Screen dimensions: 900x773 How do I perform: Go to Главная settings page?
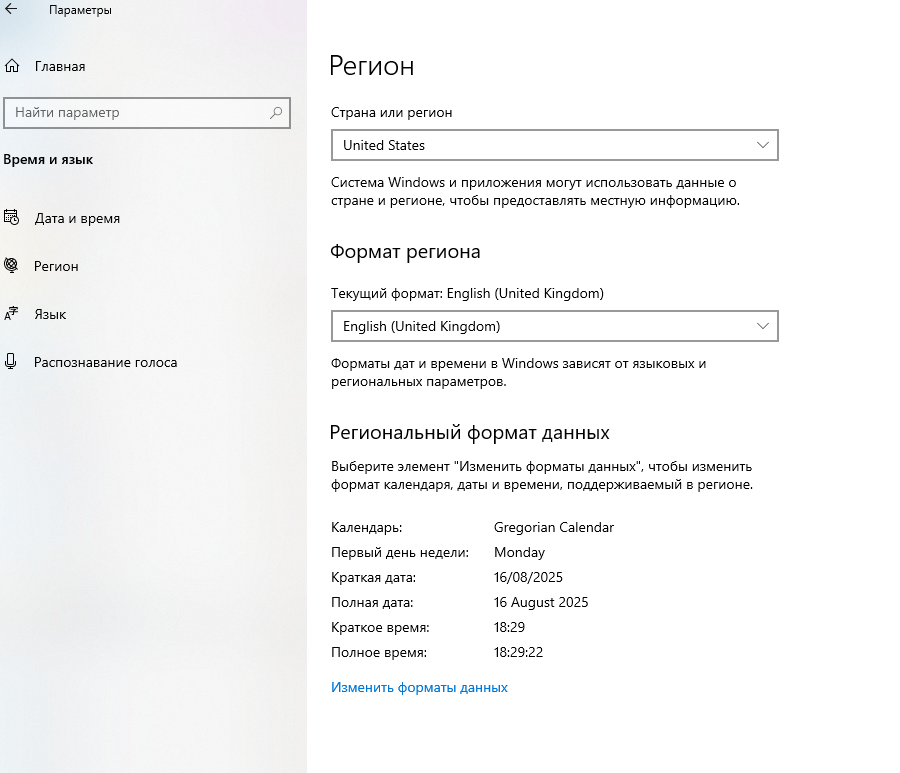point(60,66)
